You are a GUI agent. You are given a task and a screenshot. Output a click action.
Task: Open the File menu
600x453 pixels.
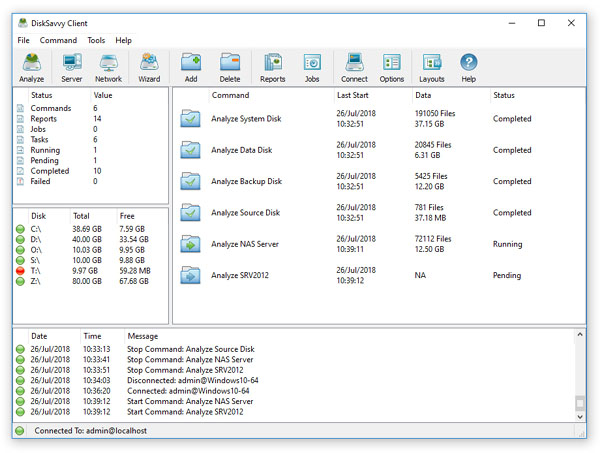point(23,40)
